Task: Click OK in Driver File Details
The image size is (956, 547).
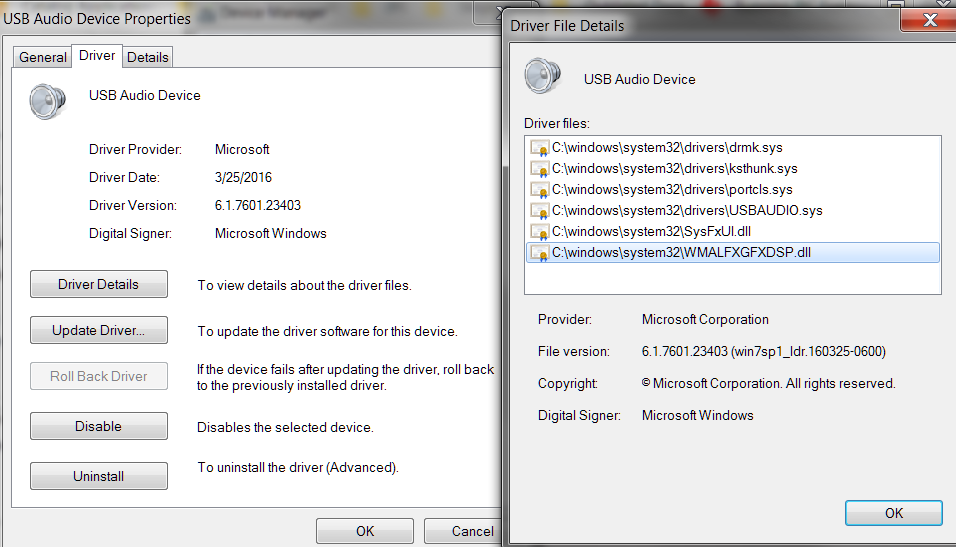Action: (x=894, y=513)
